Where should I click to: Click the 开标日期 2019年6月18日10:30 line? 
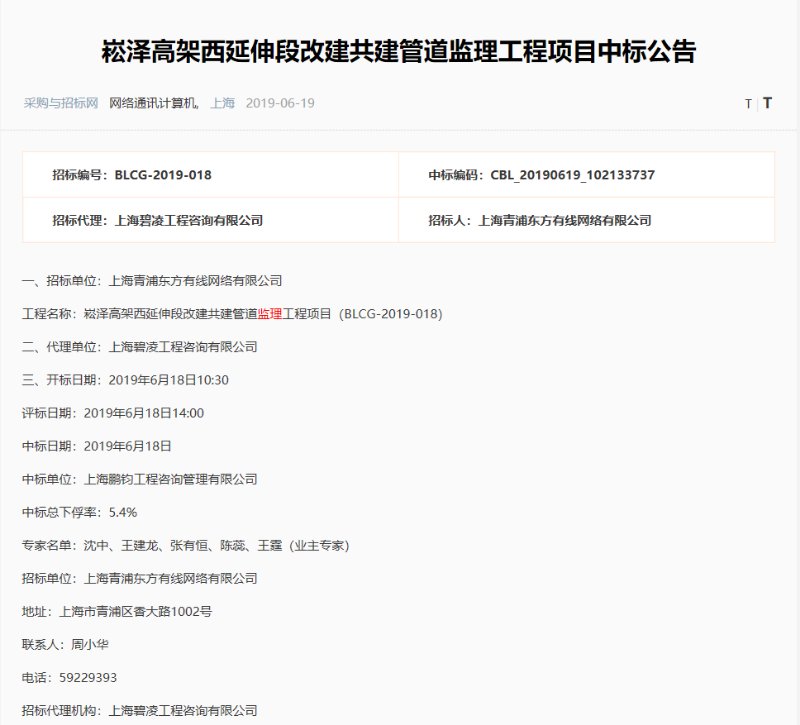tap(126, 380)
